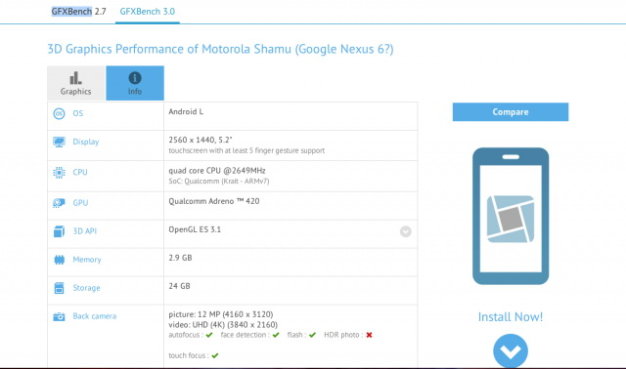
Task: Click 'video: UHD (4K) (3840 x 2160)' text
Action: tap(223, 325)
